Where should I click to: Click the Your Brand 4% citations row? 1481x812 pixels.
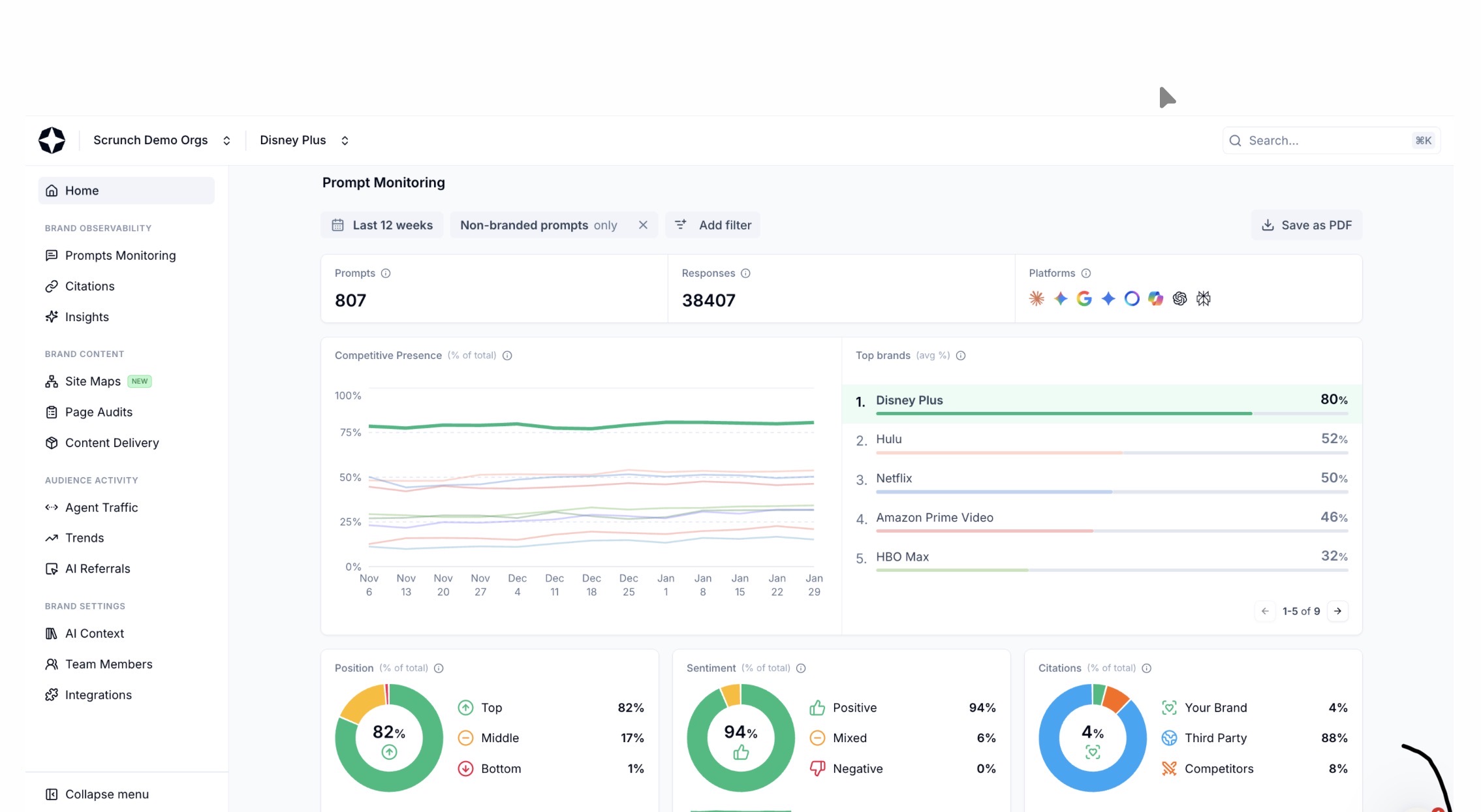(1255, 708)
